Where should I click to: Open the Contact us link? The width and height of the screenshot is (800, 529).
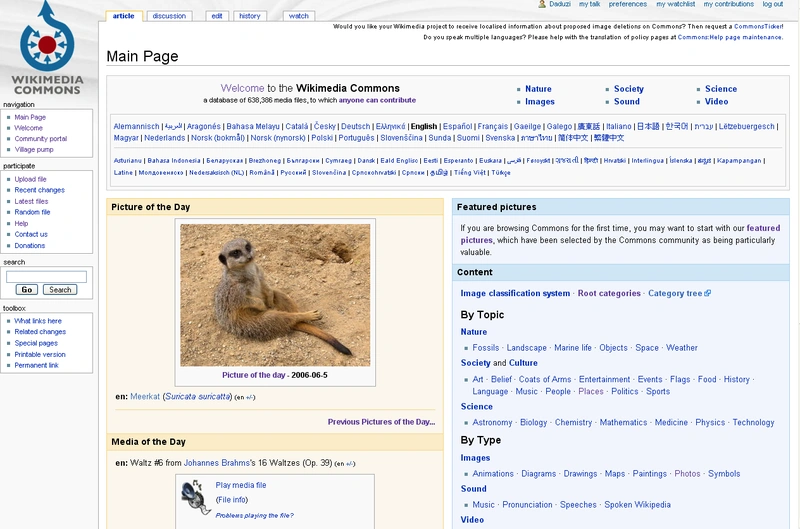click(x=31, y=235)
